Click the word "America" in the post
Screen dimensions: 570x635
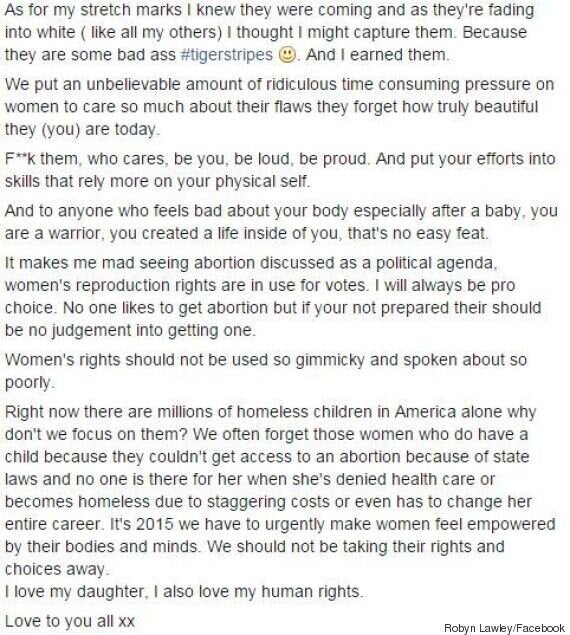(x=425, y=411)
